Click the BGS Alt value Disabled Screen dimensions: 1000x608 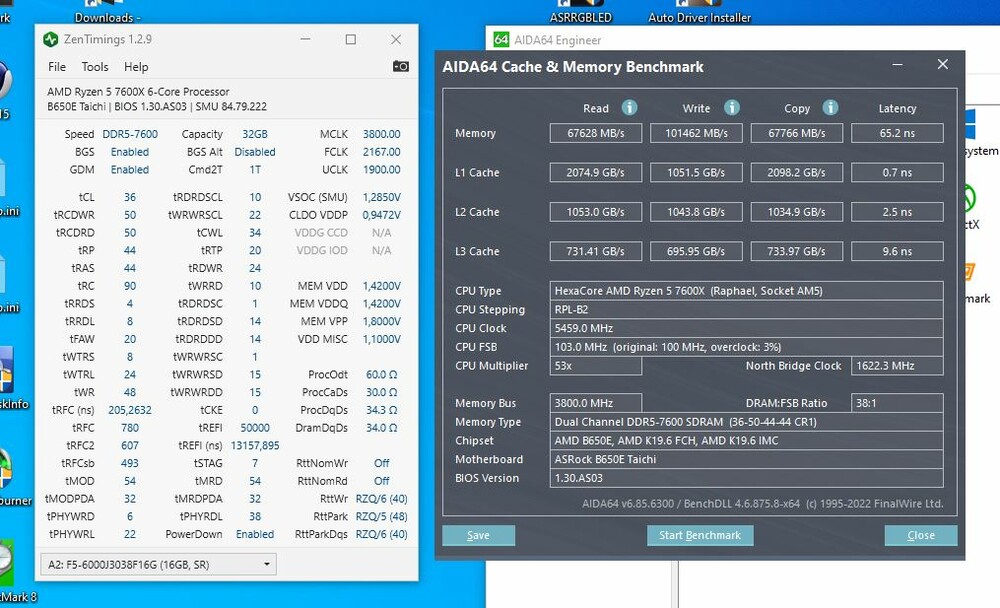[x=254, y=152]
